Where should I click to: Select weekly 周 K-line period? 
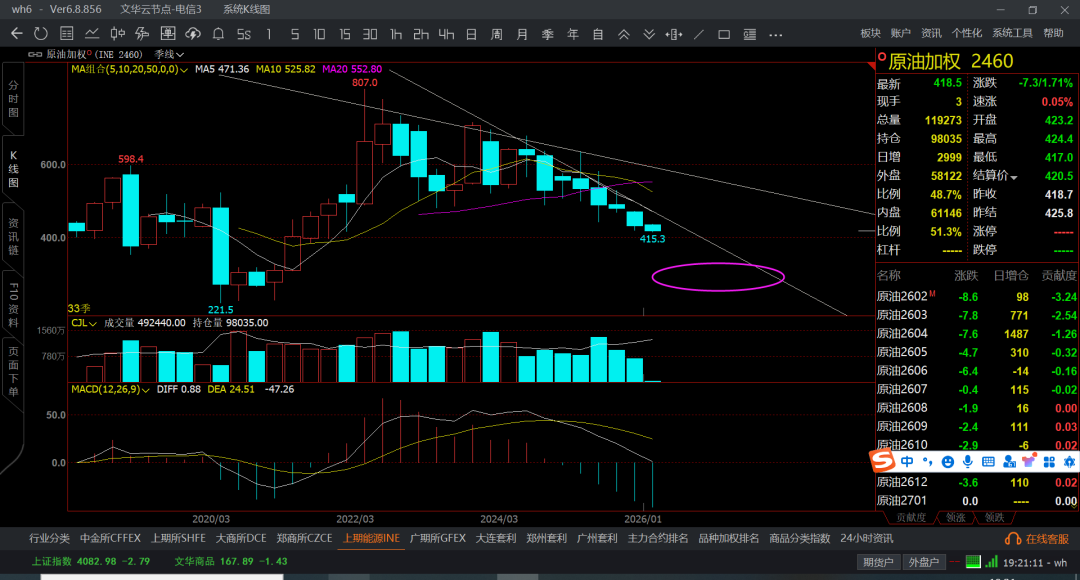497,34
